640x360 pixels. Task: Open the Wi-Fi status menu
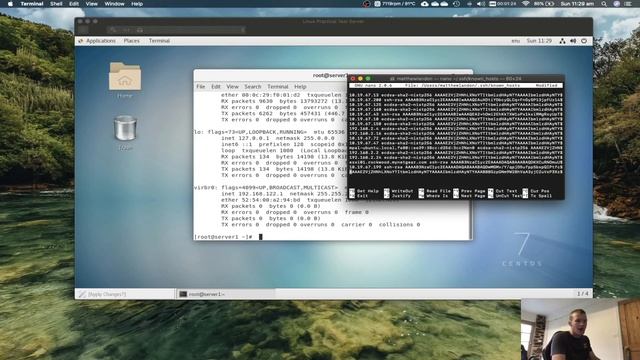click(x=526, y=4)
